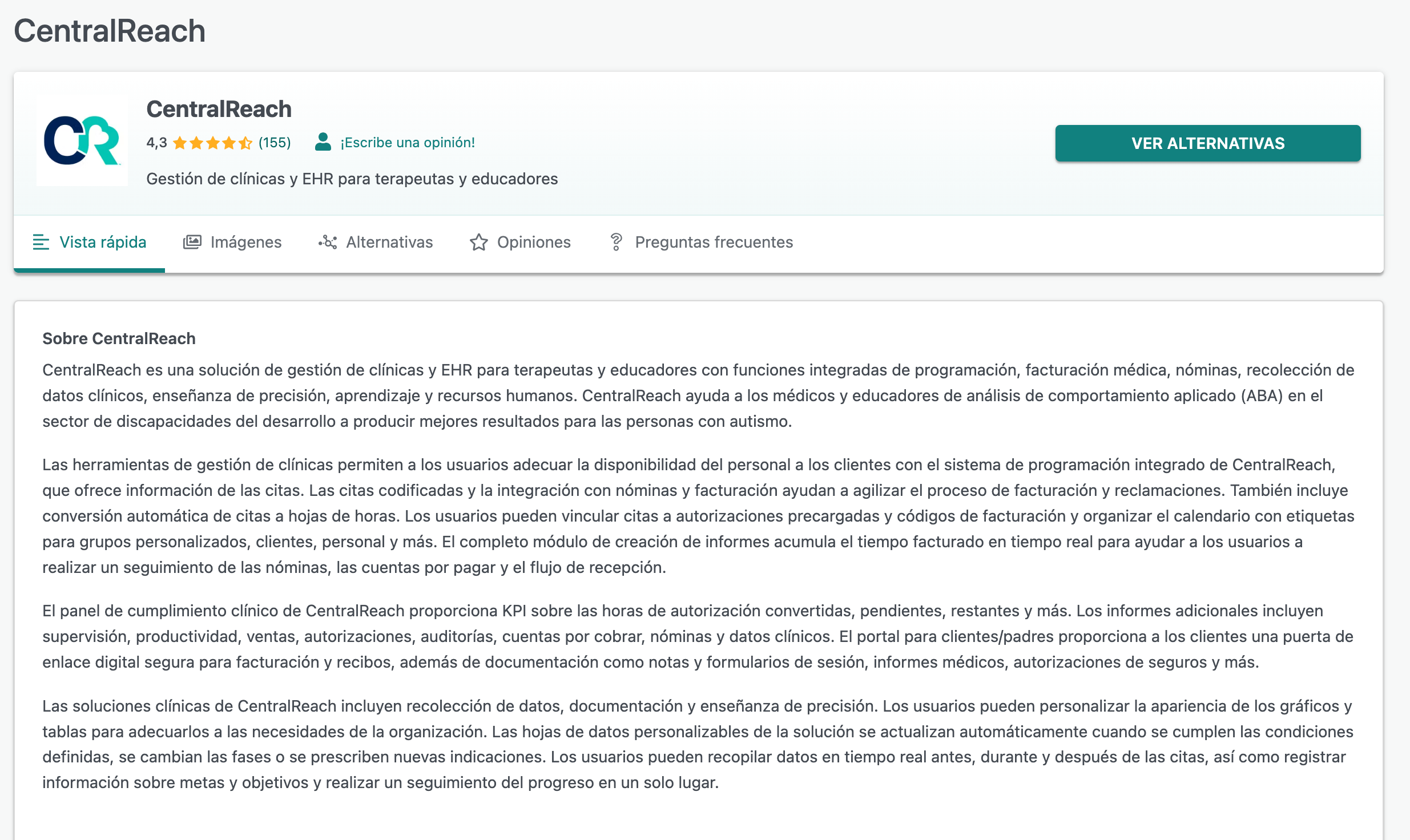Click the first gold rating star
This screenshot has height=840, width=1410.
[180, 143]
